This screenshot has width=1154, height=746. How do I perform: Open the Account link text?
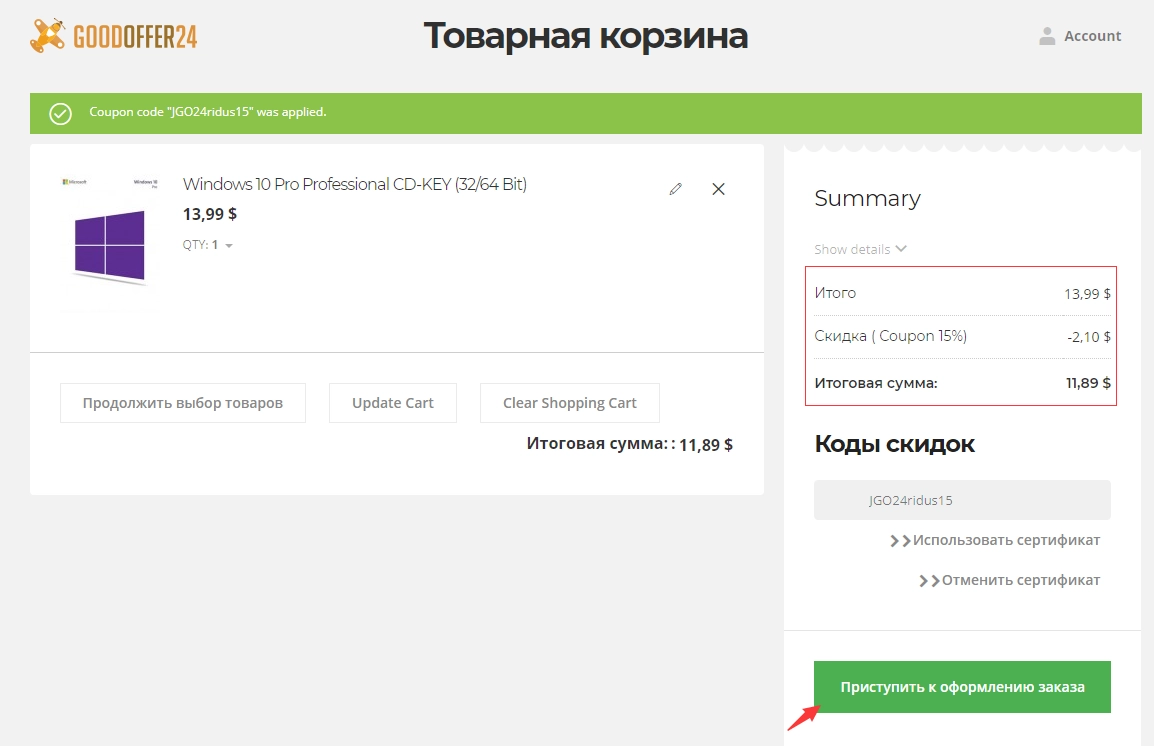1092,36
